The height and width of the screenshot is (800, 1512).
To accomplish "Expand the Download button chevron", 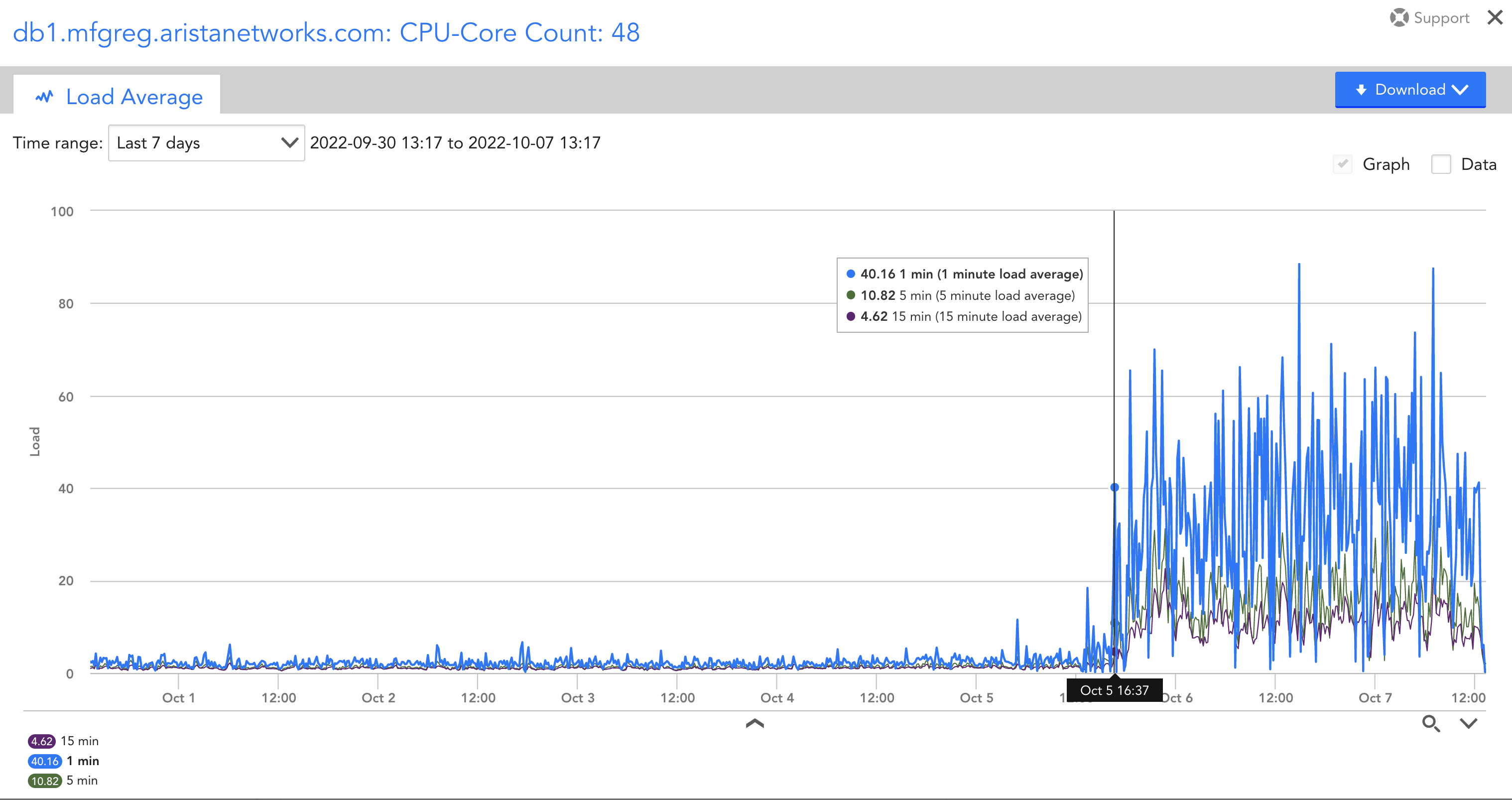I will pos(1460,90).
